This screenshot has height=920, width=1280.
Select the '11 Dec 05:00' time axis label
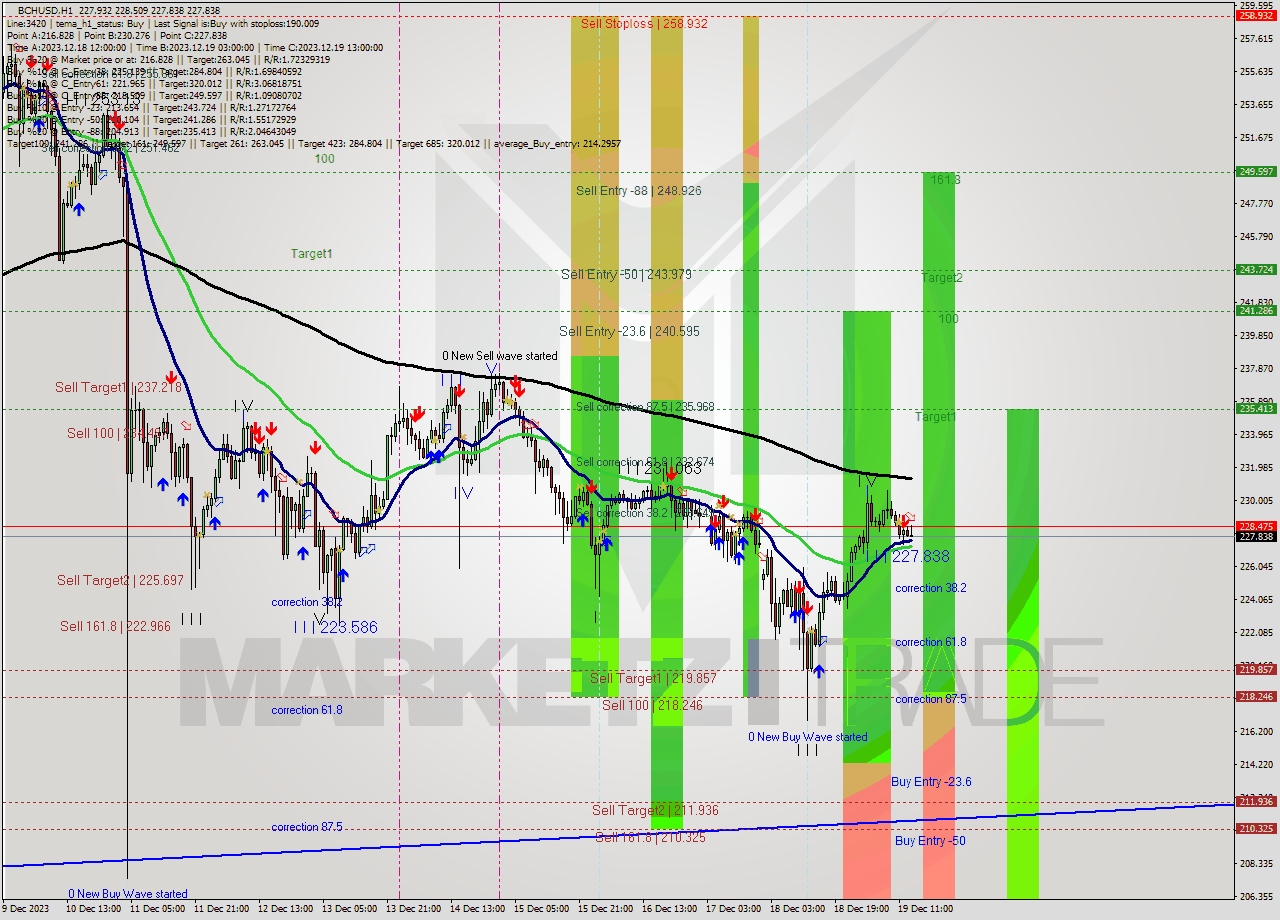point(158,909)
